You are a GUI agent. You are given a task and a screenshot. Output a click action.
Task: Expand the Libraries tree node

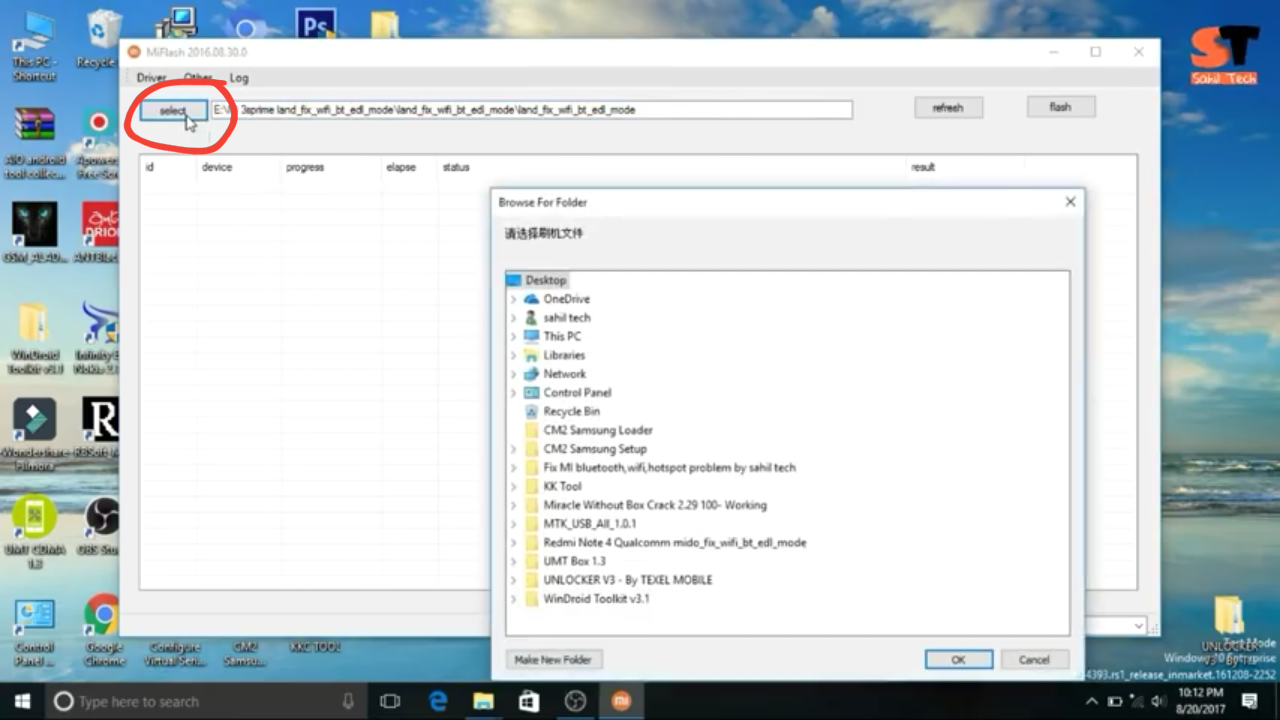(514, 355)
